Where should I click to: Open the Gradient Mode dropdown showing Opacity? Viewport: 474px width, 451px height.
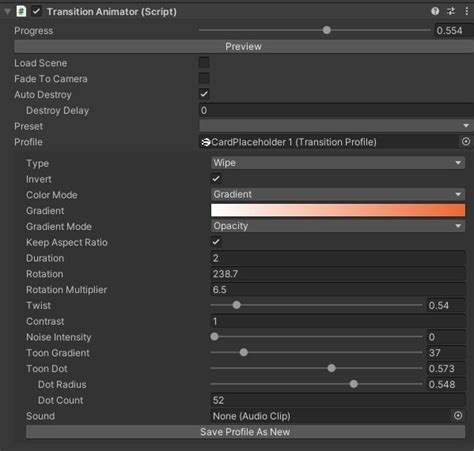click(338, 226)
